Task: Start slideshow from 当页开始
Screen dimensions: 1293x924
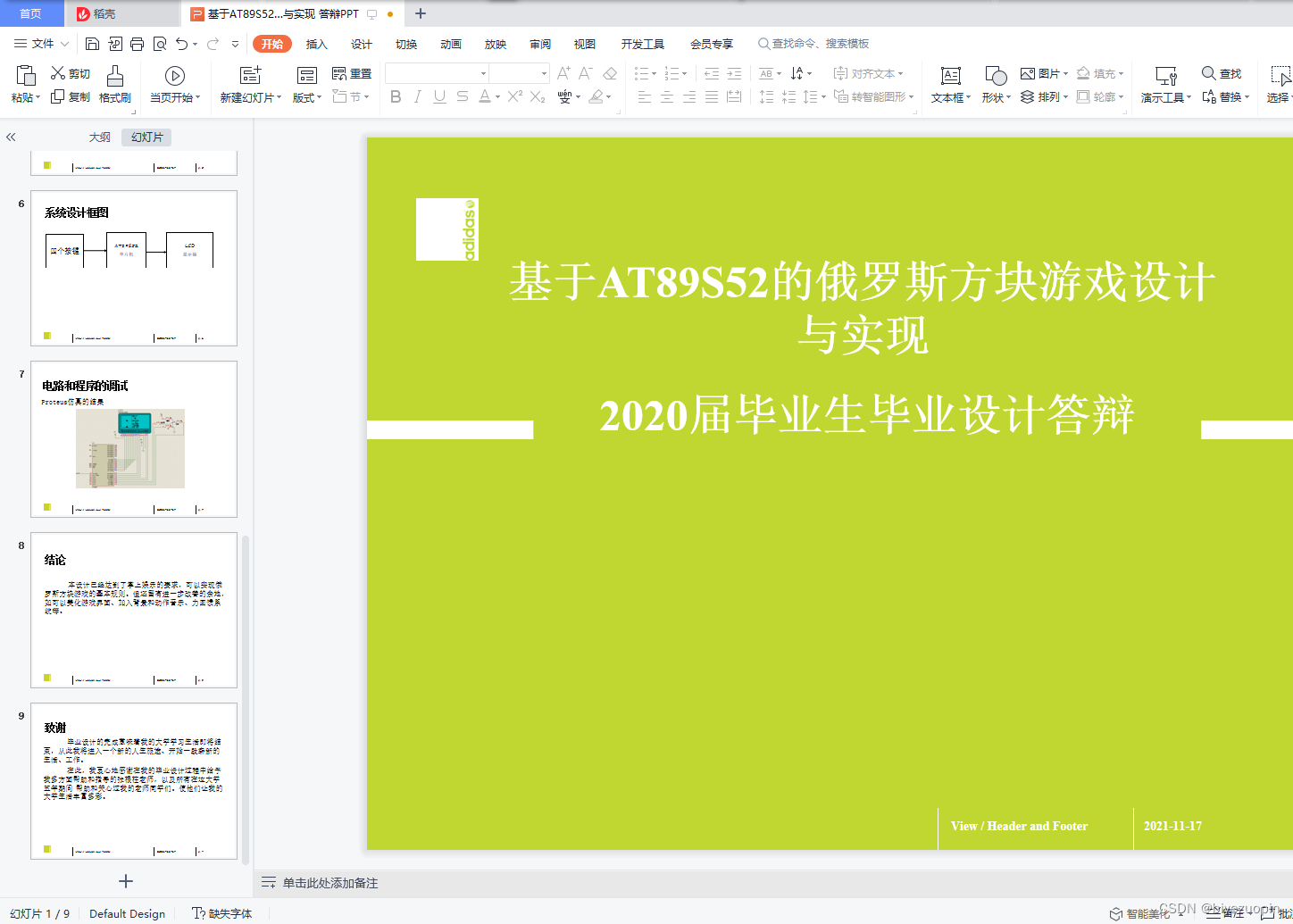Action: tap(175, 85)
